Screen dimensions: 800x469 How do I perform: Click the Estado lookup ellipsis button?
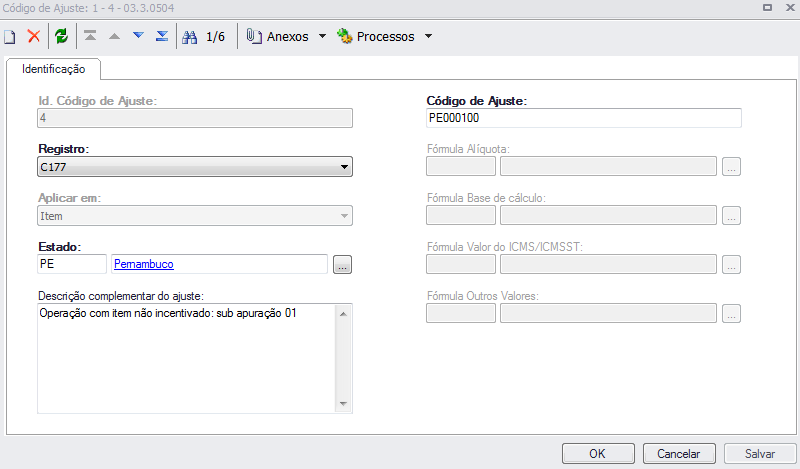pos(343,265)
